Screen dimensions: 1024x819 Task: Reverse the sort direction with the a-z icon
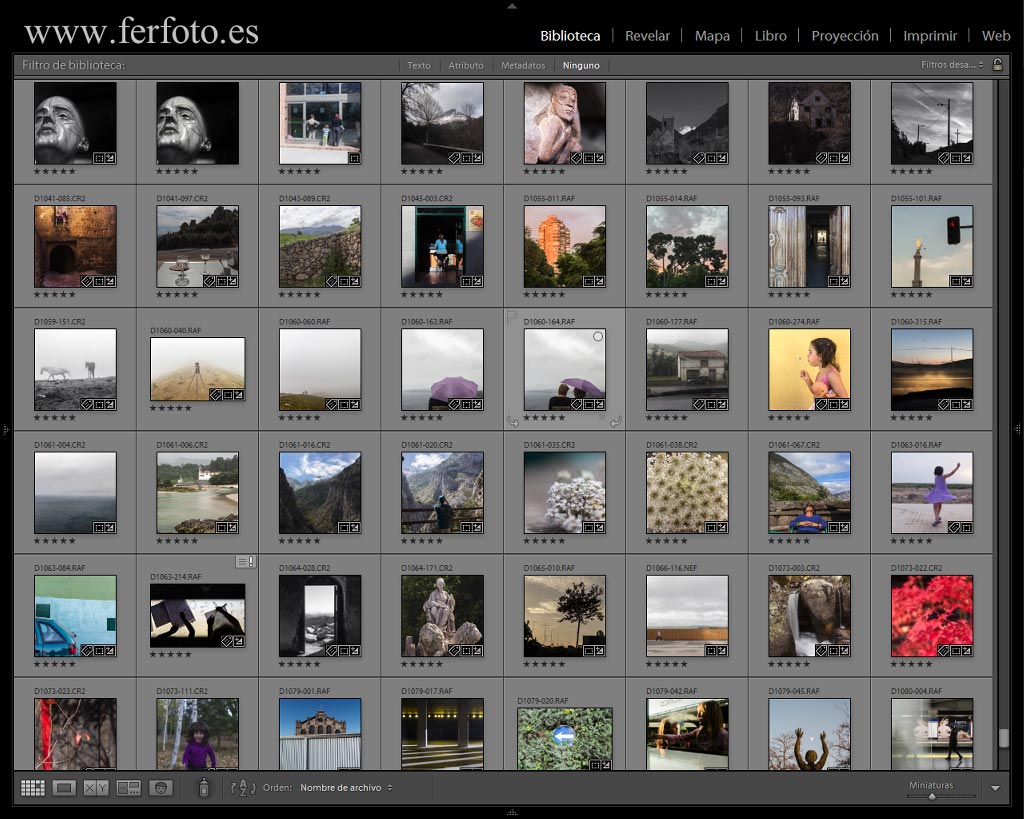tap(243, 788)
